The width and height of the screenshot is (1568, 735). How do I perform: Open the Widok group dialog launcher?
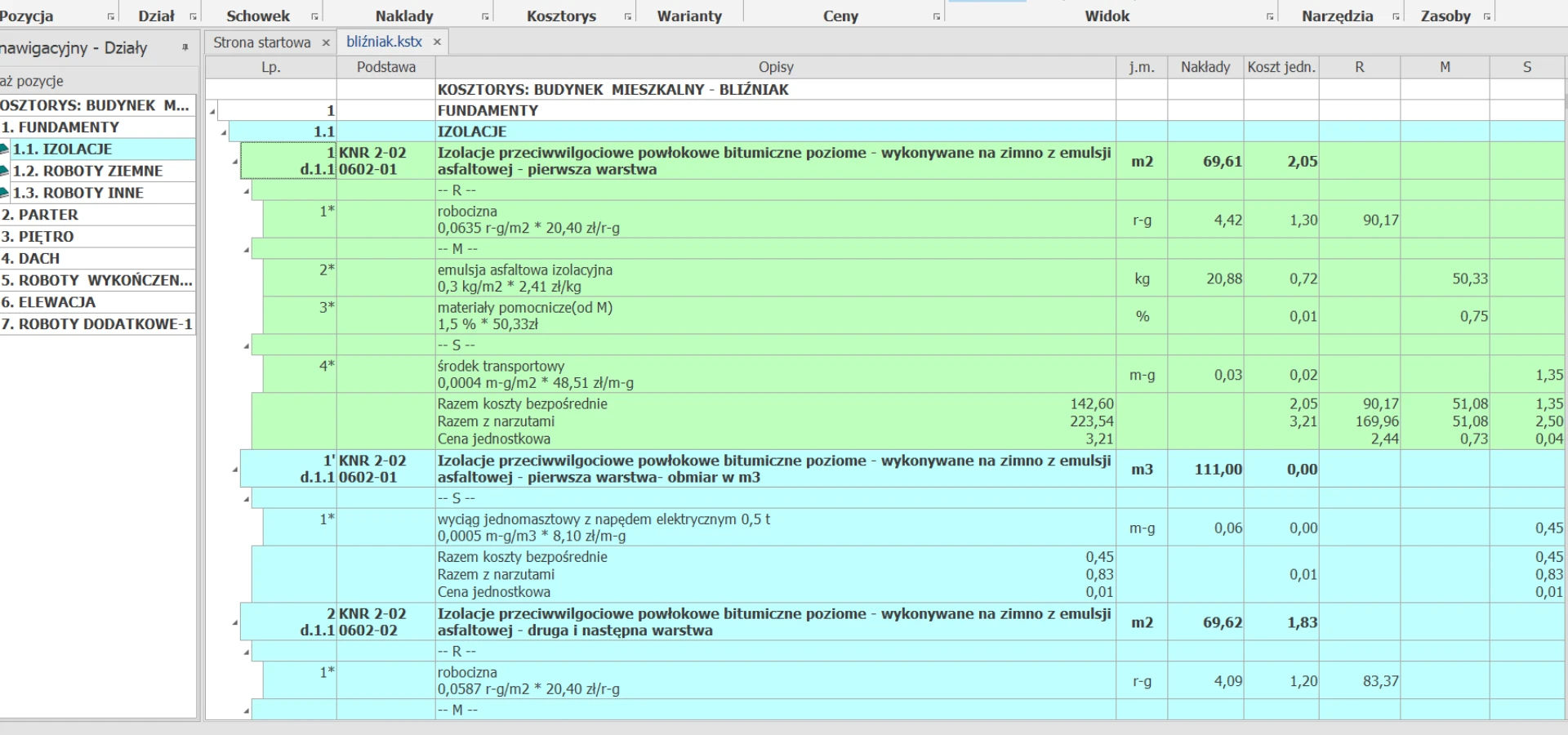(1269, 16)
